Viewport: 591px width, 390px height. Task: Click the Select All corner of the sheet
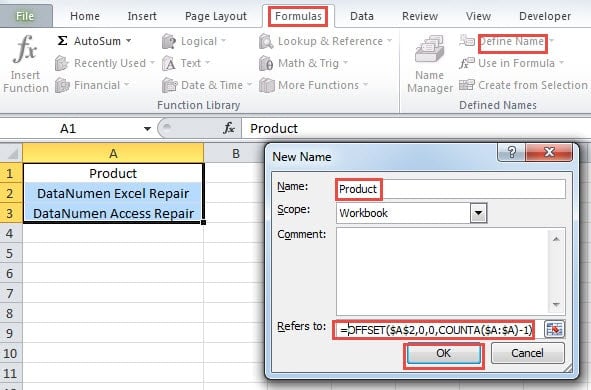tap(11, 153)
